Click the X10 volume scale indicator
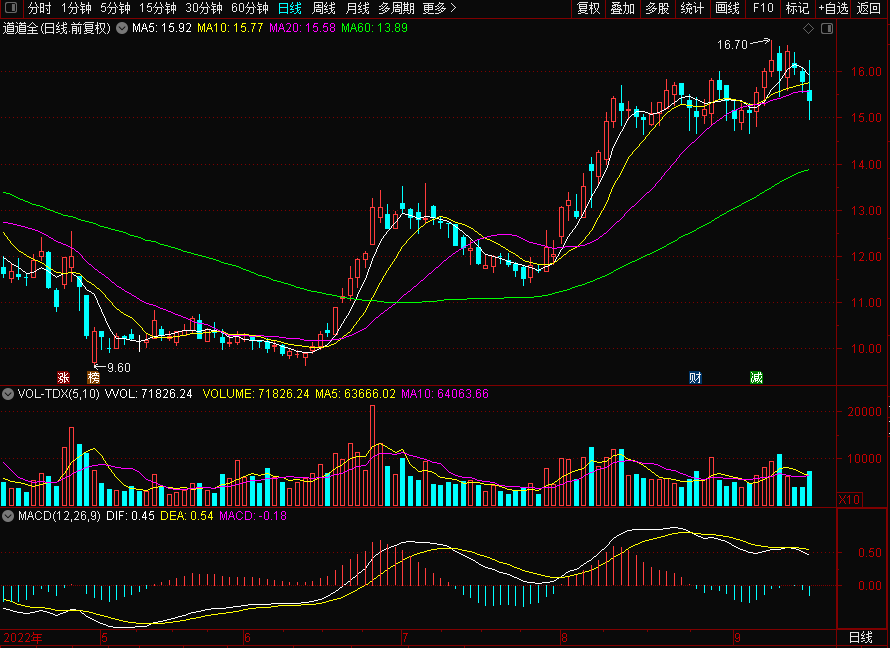This screenshot has width=890, height=648. [849, 499]
